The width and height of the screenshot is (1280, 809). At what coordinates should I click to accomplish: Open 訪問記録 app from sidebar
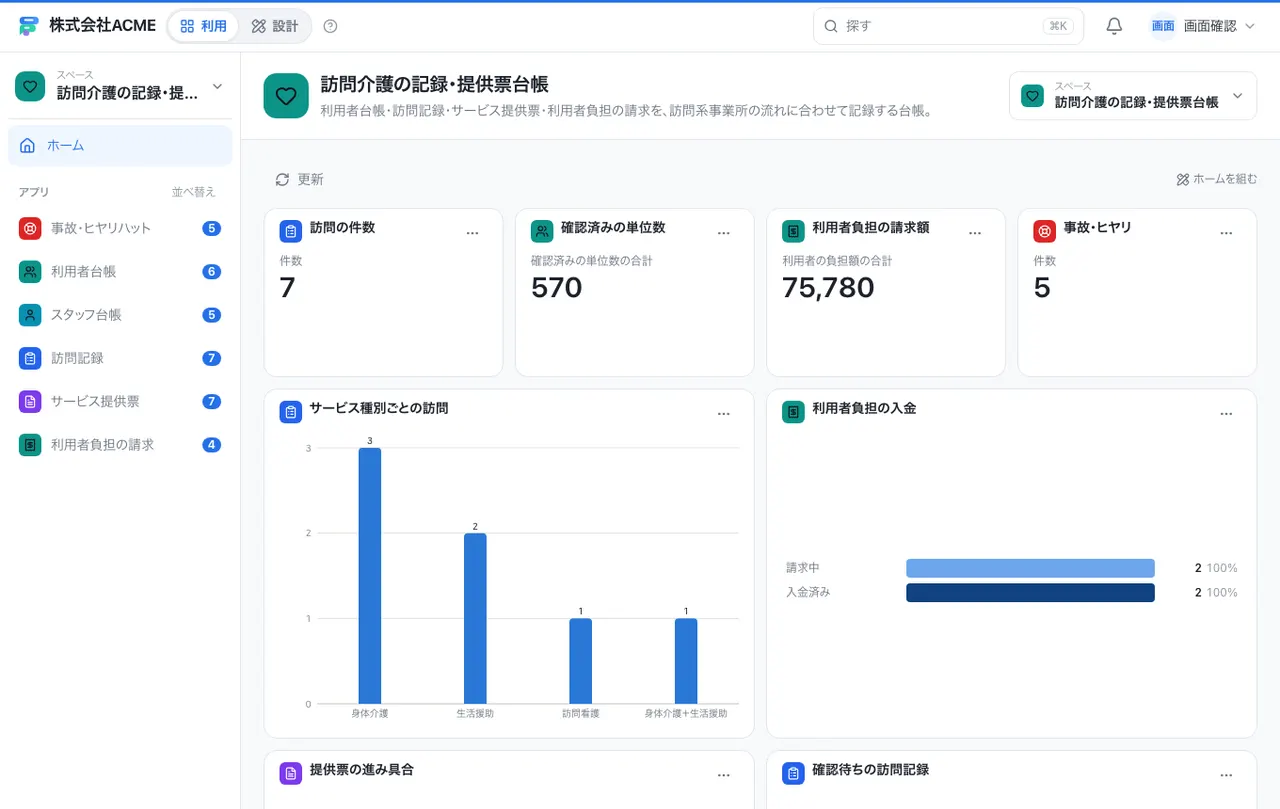[120, 357]
